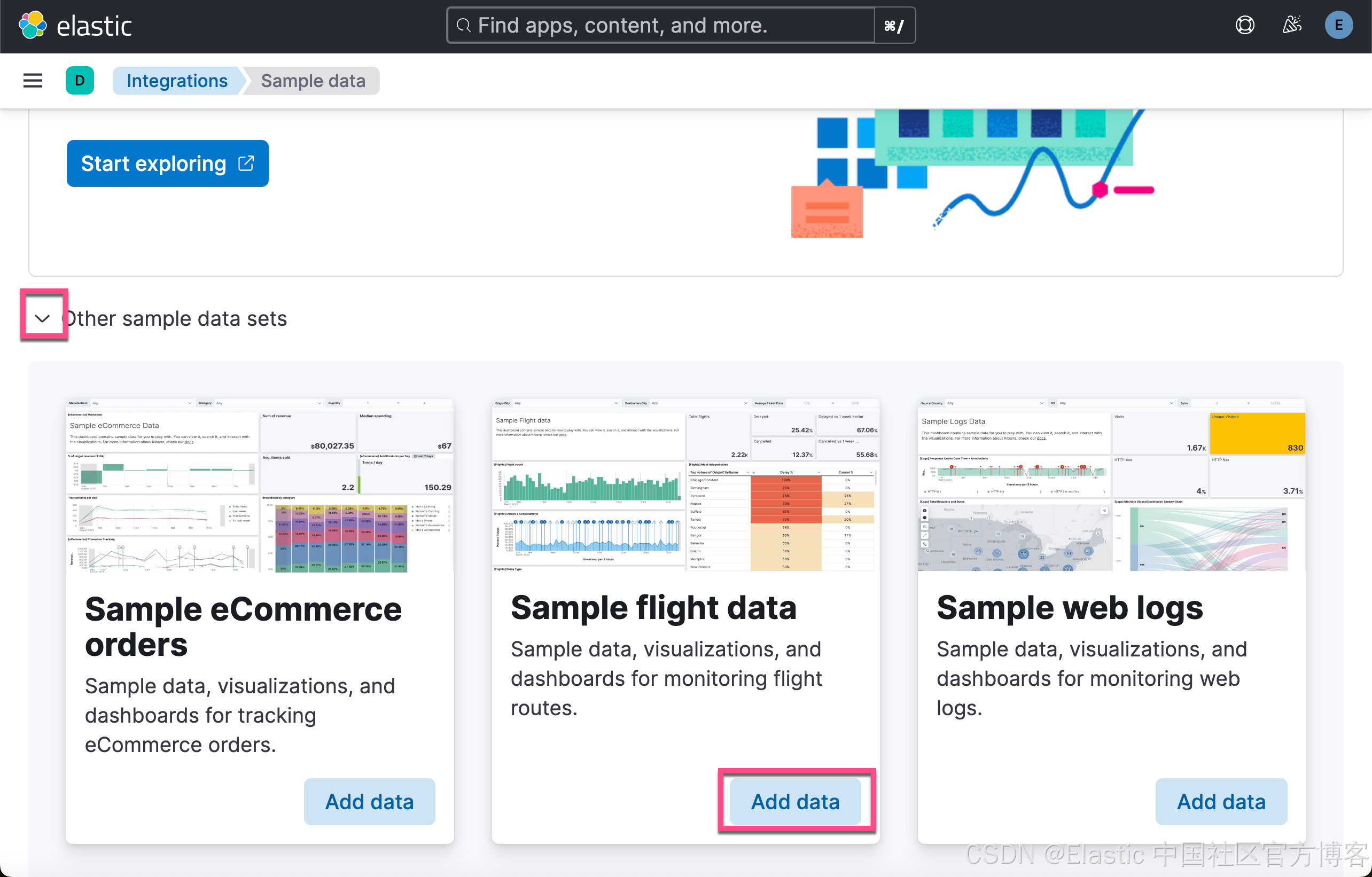Viewport: 1372px width, 877px height.
Task: Focus the Find apps, content search field
Action: pyautogui.click(x=661, y=26)
